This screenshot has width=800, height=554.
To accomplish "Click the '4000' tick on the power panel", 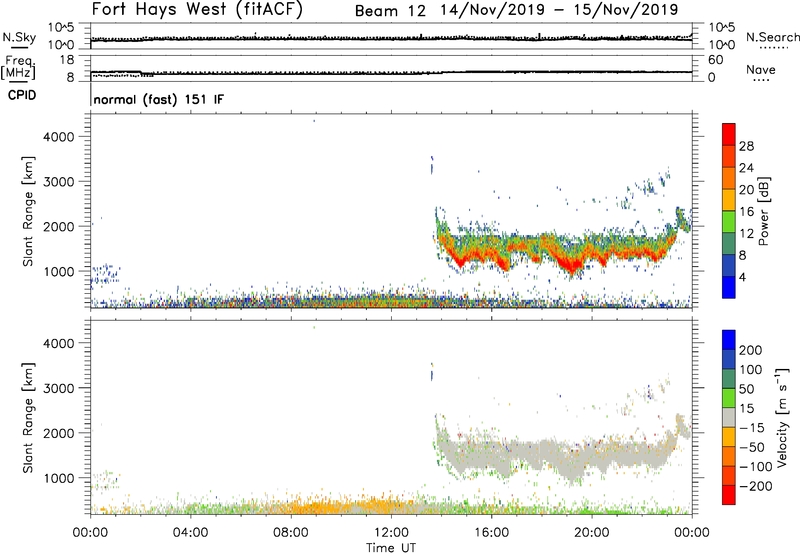I will click(59, 137).
